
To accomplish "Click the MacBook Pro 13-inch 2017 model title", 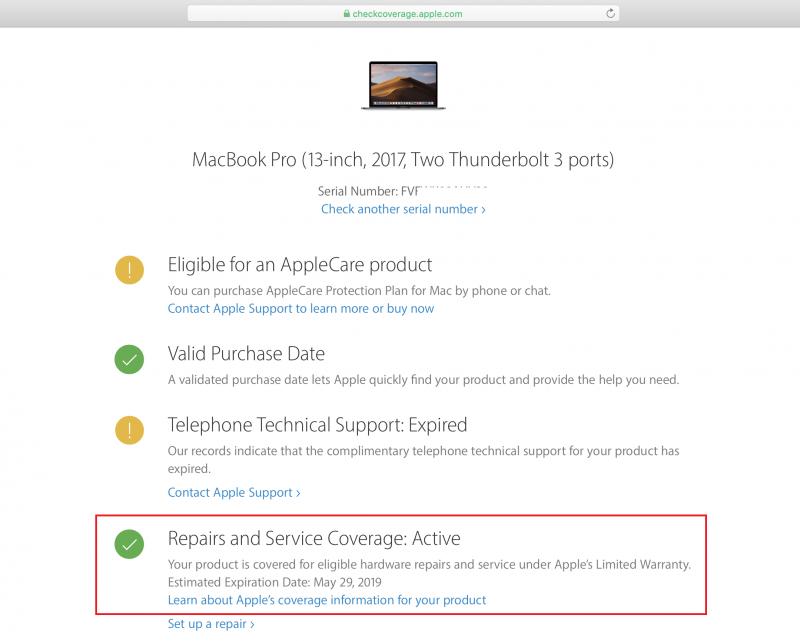I will click(x=403, y=160).
